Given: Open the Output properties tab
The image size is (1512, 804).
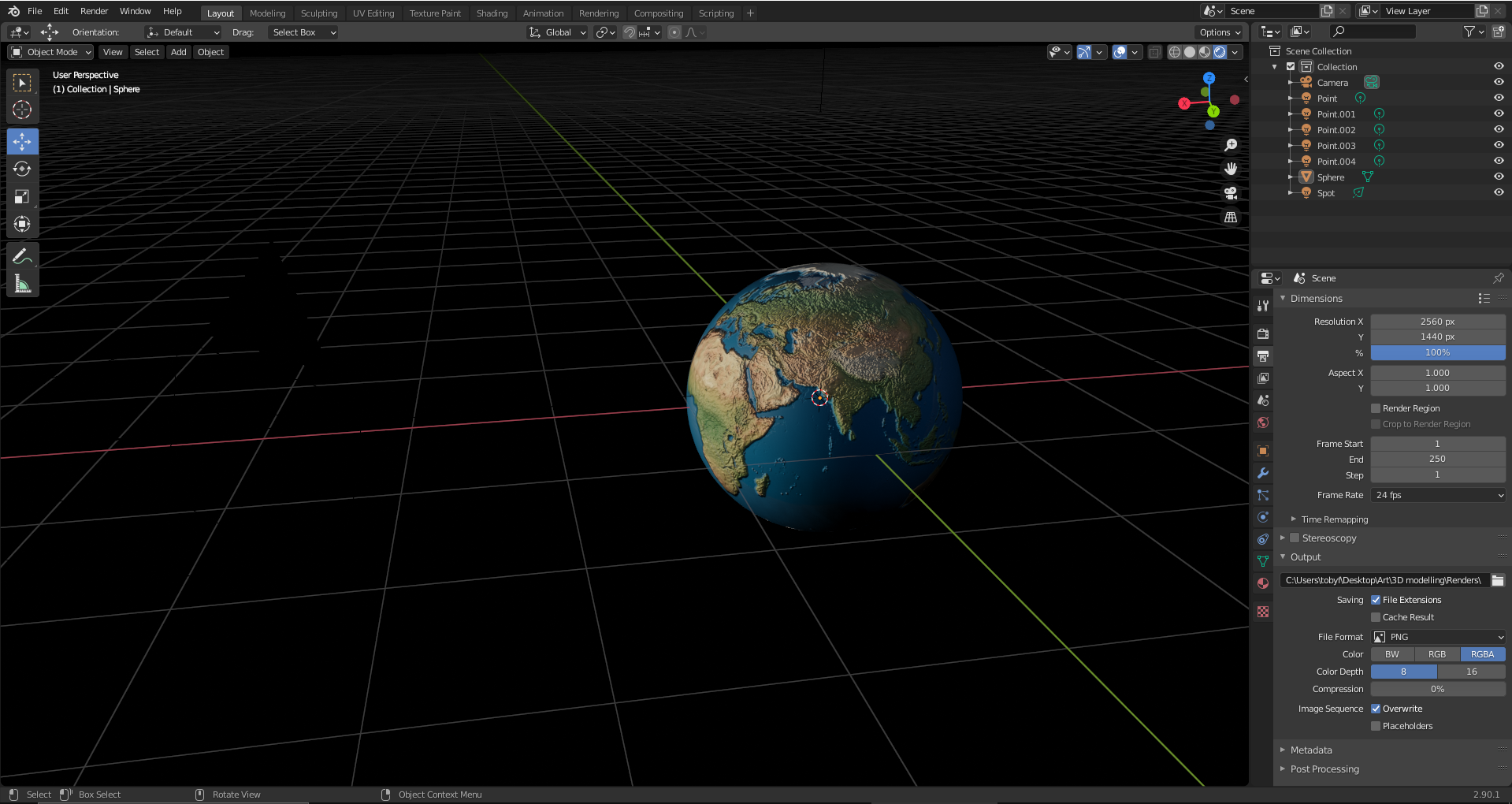Looking at the screenshot, I should [x=1263, y=356].
